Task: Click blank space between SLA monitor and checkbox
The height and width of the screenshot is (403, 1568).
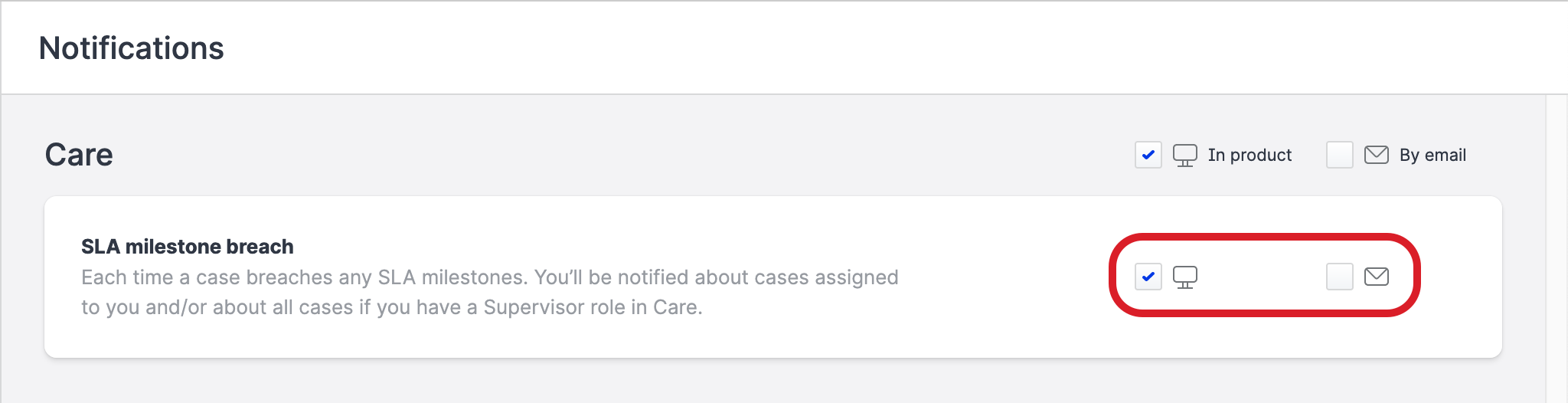Action: pyautogui.click(x=1262, y=277)
